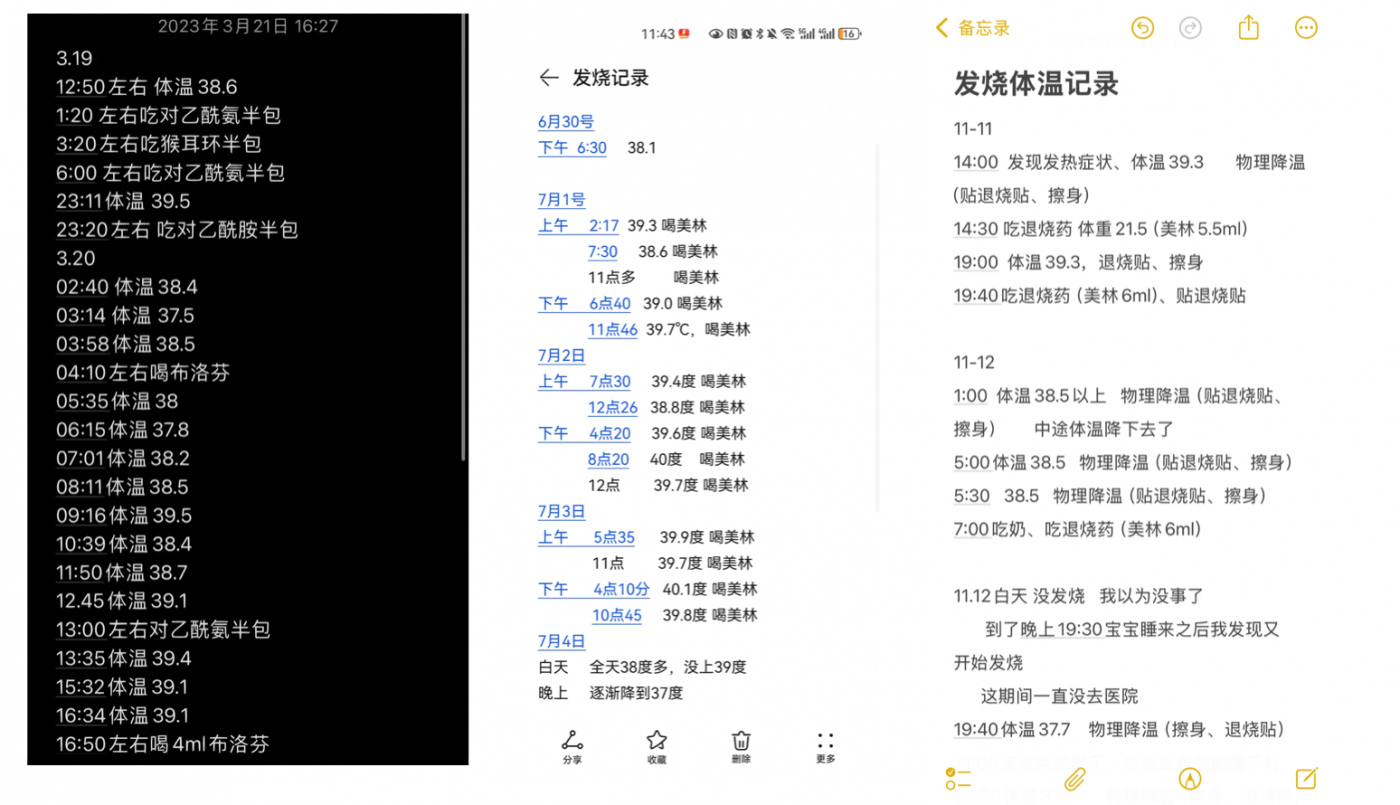Tap the 5:30 time in the 11-12 section

[972, 496]
